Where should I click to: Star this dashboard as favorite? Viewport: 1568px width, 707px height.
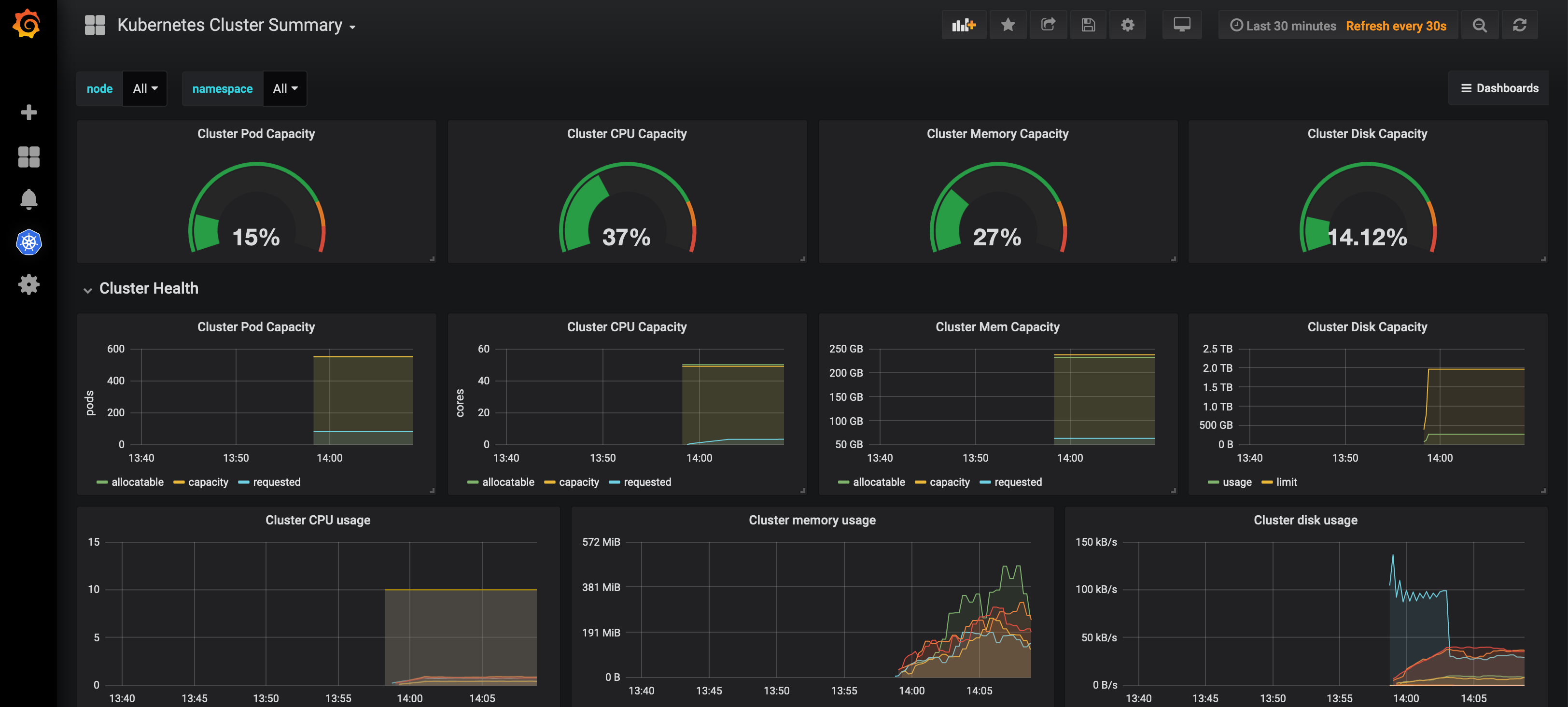pyautogui.click(x=1008, y=25)
